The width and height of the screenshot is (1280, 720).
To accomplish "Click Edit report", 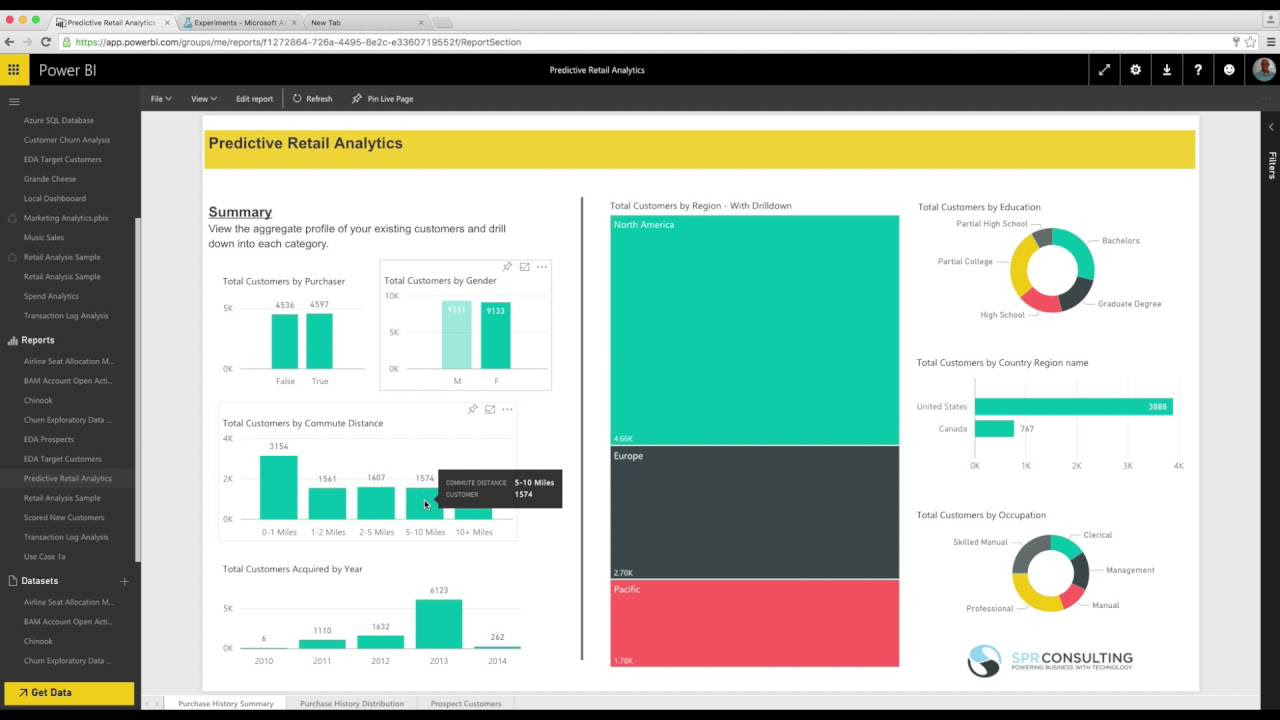I will [x=254, y=99].
